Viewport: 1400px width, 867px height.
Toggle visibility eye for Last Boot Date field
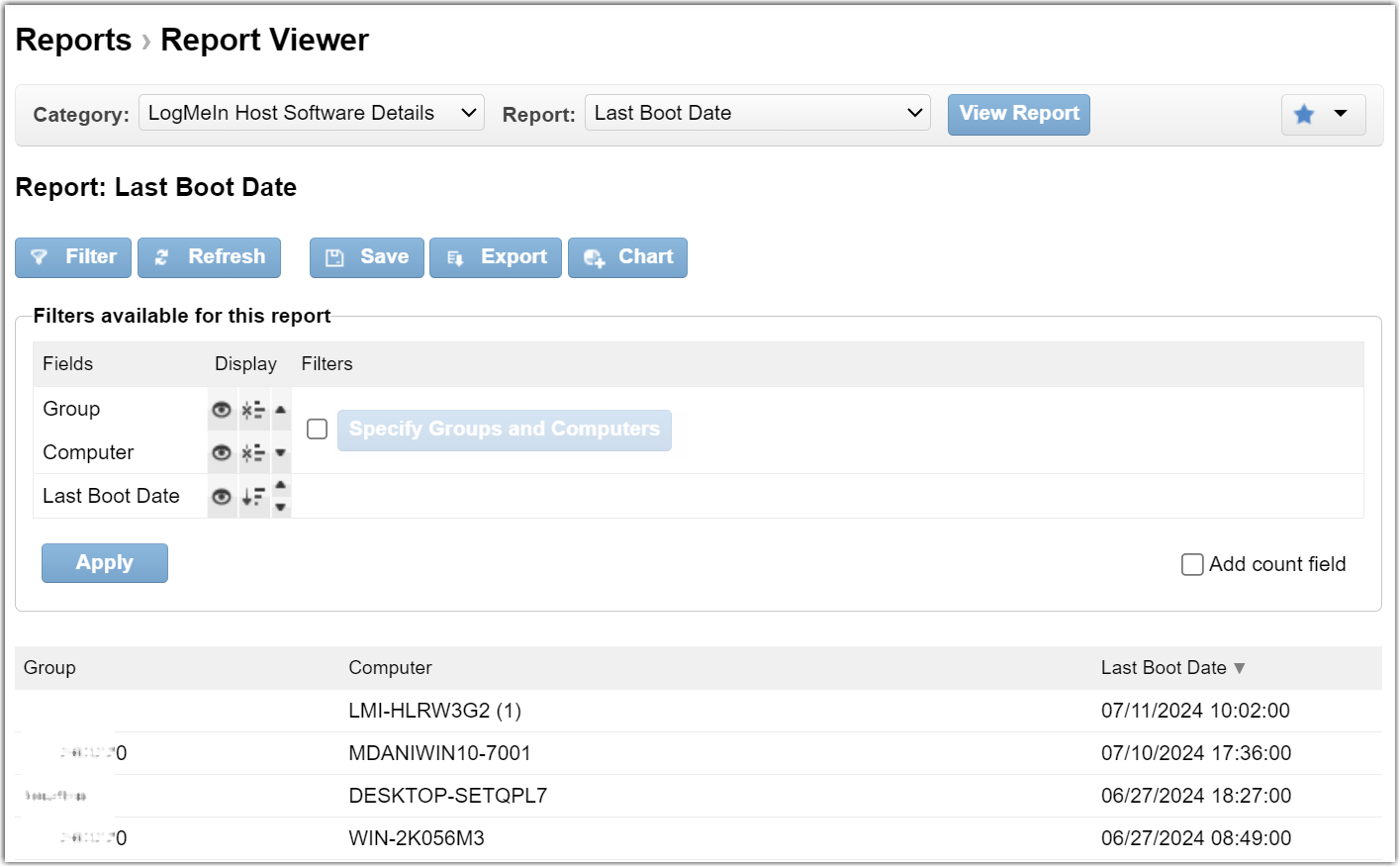tap(222, 497)
